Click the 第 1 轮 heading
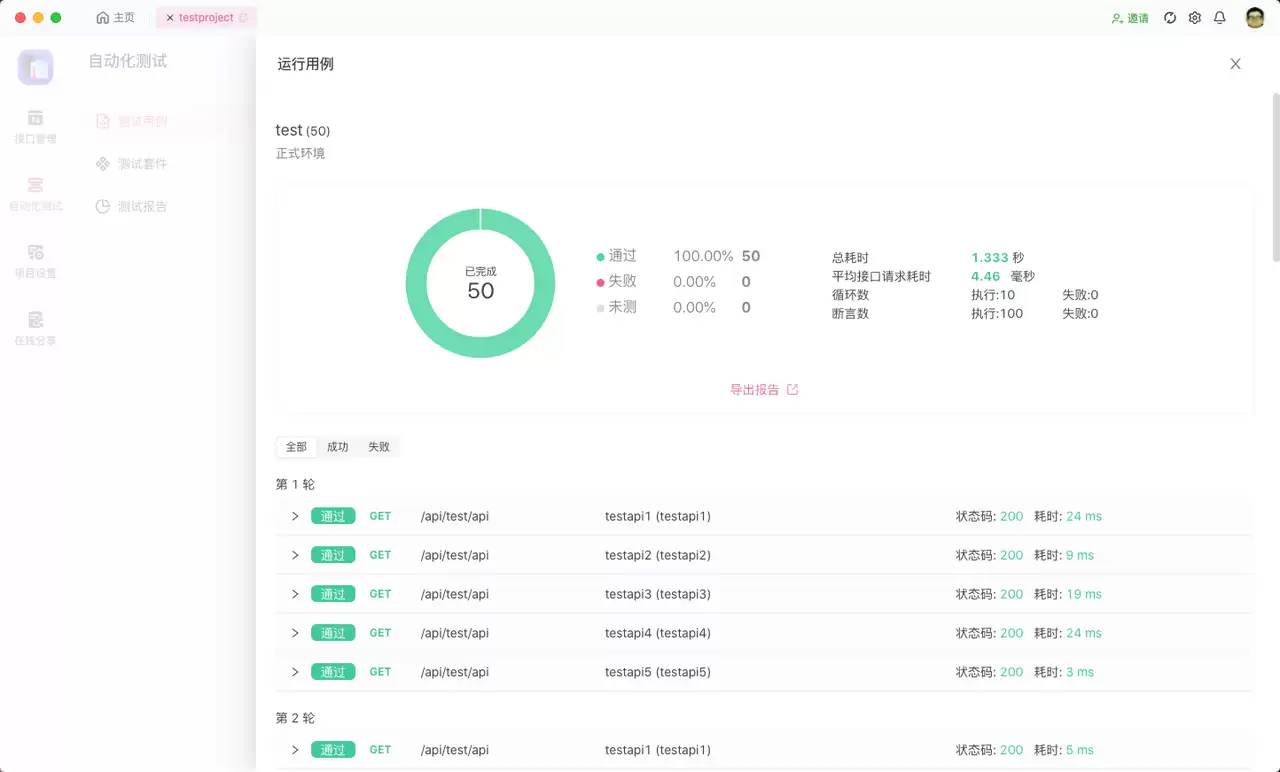The width and height of the screenshot is (1280, 772). pos(295,484)
